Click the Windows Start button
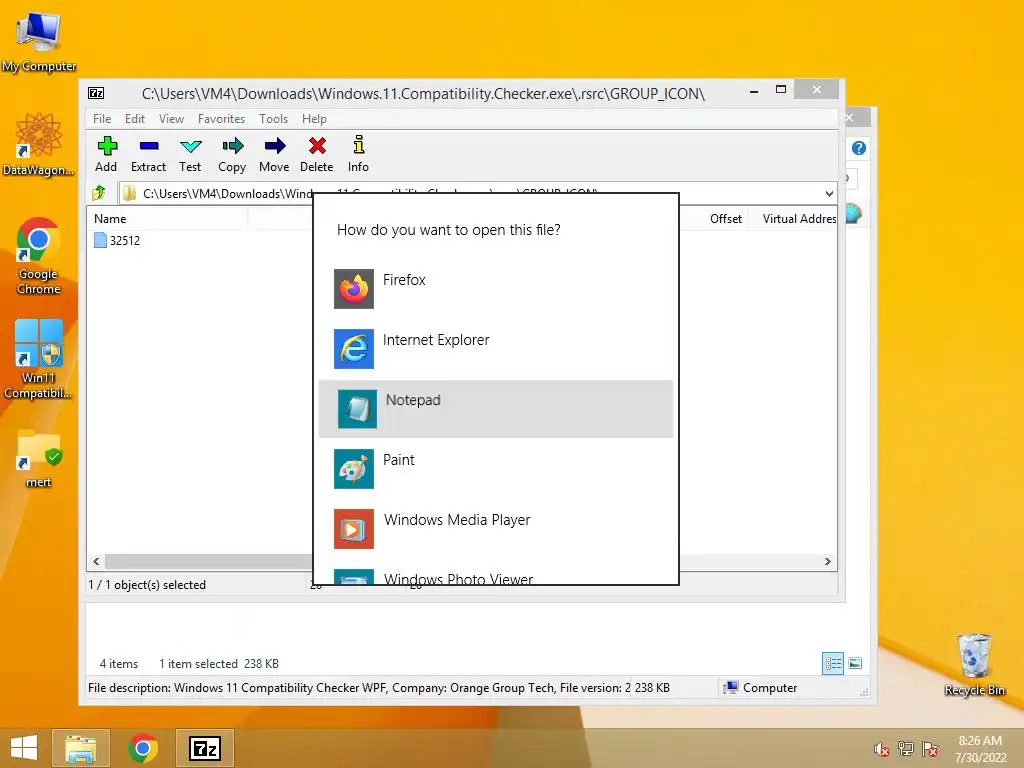 pos(24,748)
